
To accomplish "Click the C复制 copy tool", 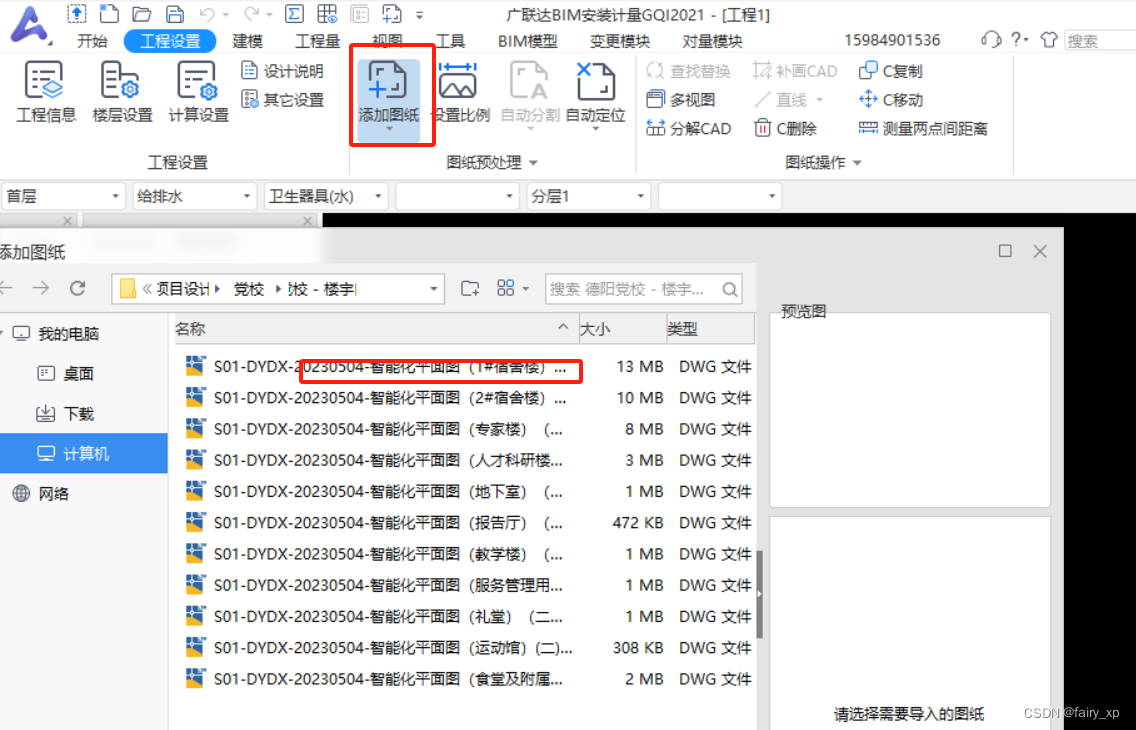I will tap(890, 71).
